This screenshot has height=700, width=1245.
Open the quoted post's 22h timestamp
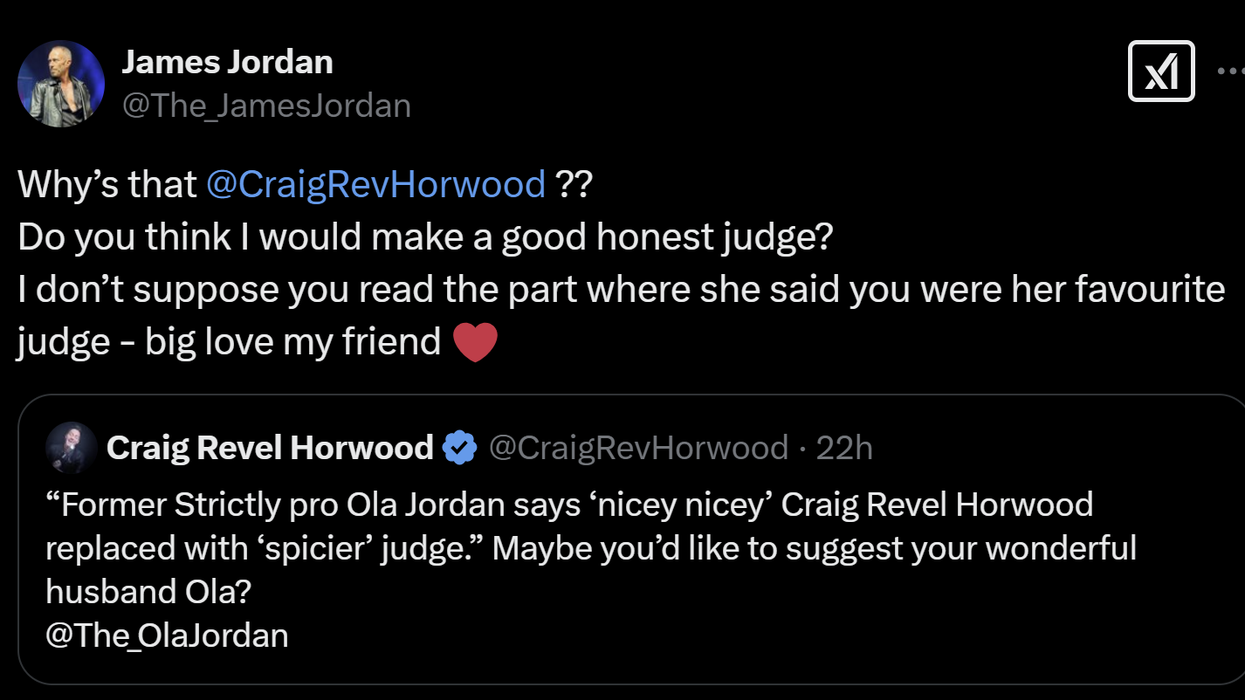pos(844,447)
